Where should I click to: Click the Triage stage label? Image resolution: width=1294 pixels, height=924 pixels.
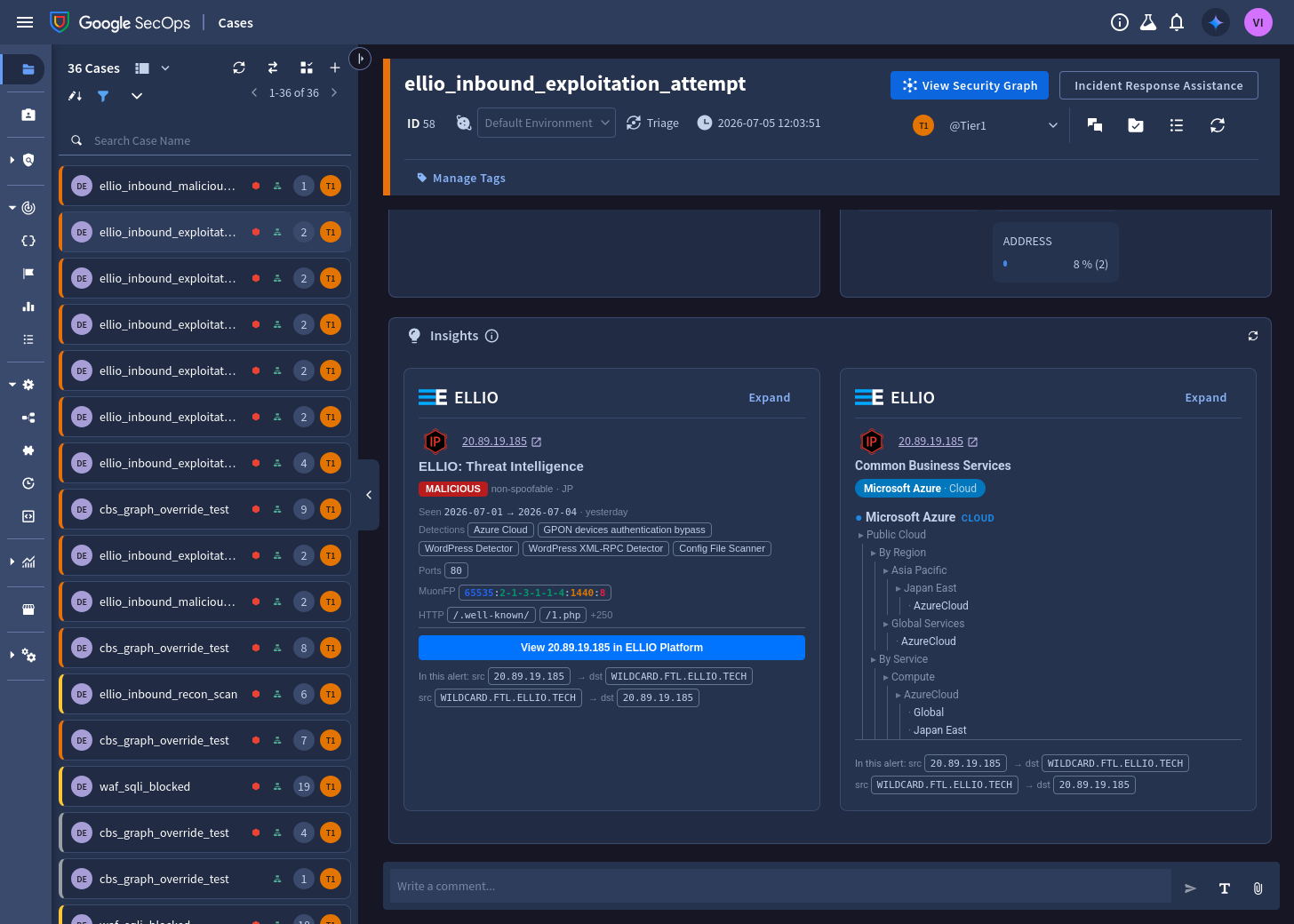(662, 123)
